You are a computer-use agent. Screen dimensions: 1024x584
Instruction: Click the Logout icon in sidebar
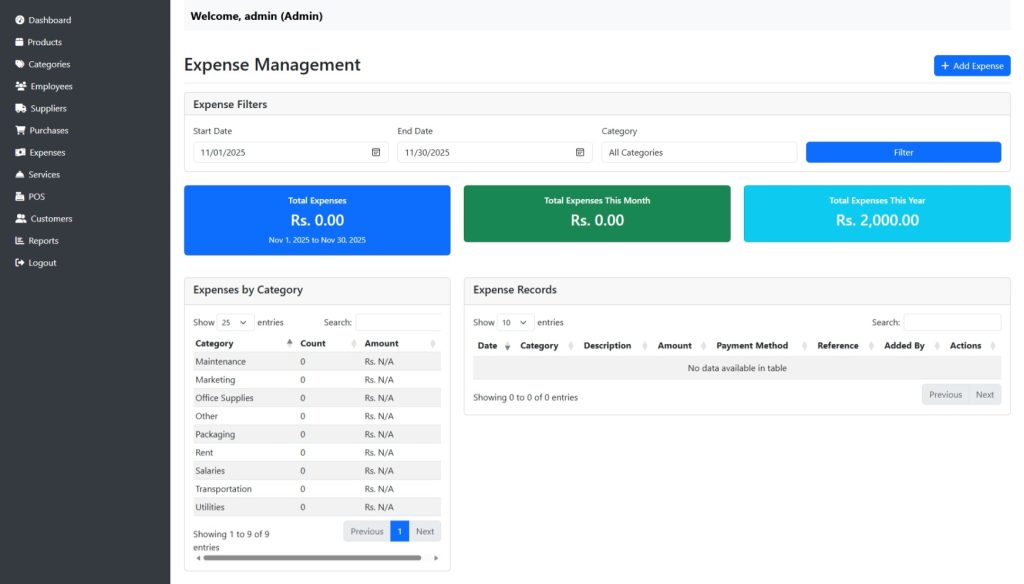pos(19,263)
